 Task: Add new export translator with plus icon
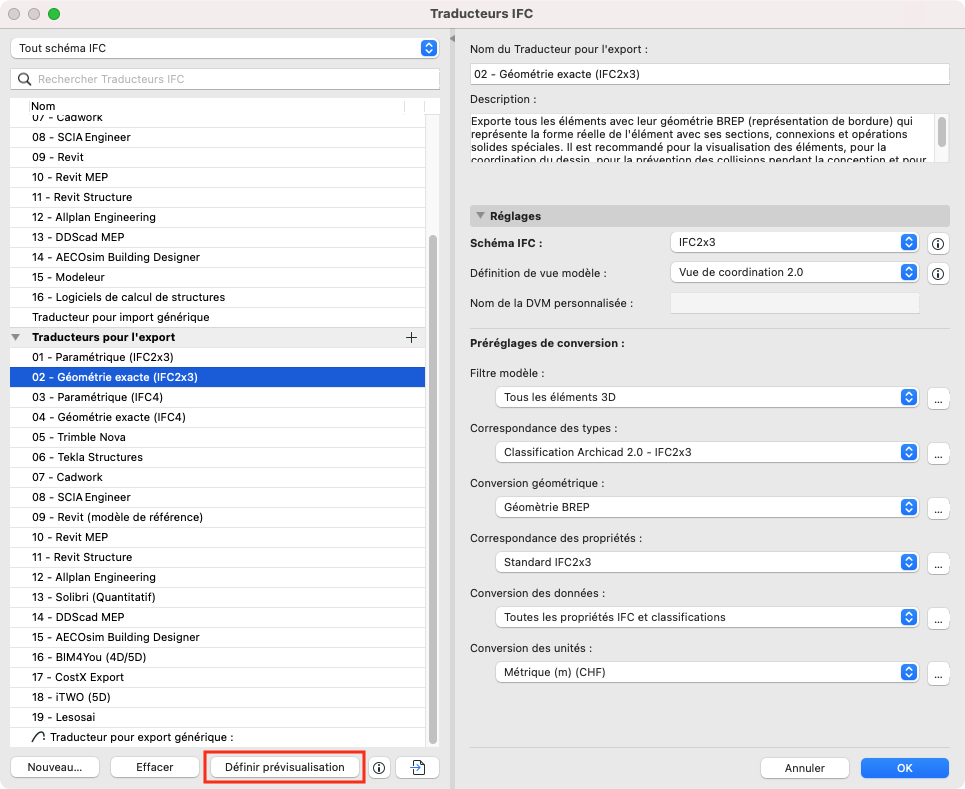coord(411,337)
